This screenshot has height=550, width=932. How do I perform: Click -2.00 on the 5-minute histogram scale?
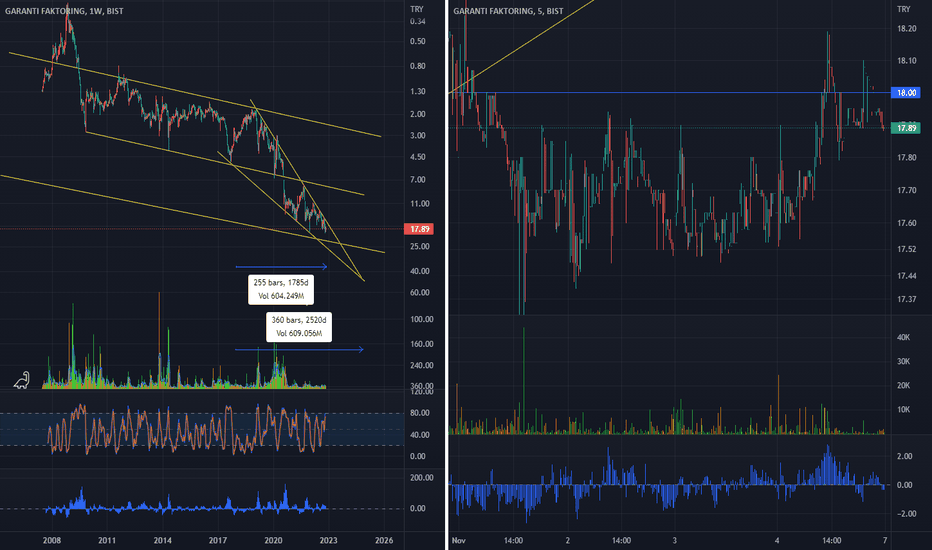tap(904, 514)
